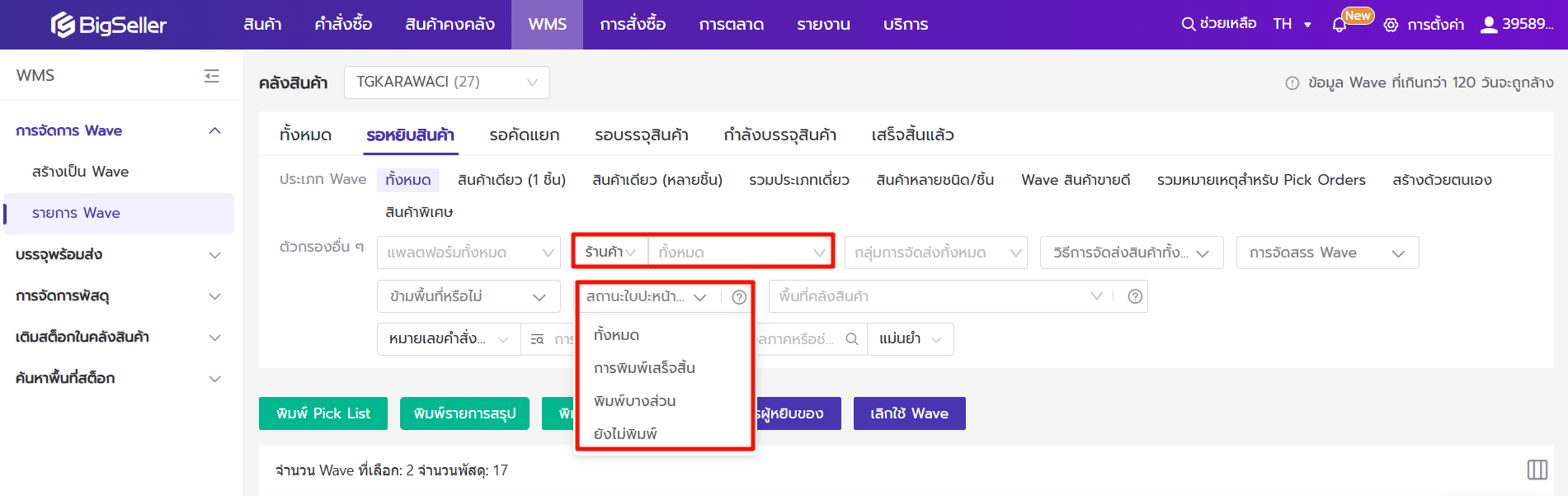Open settings gear icon in header

pos(1391,25)
